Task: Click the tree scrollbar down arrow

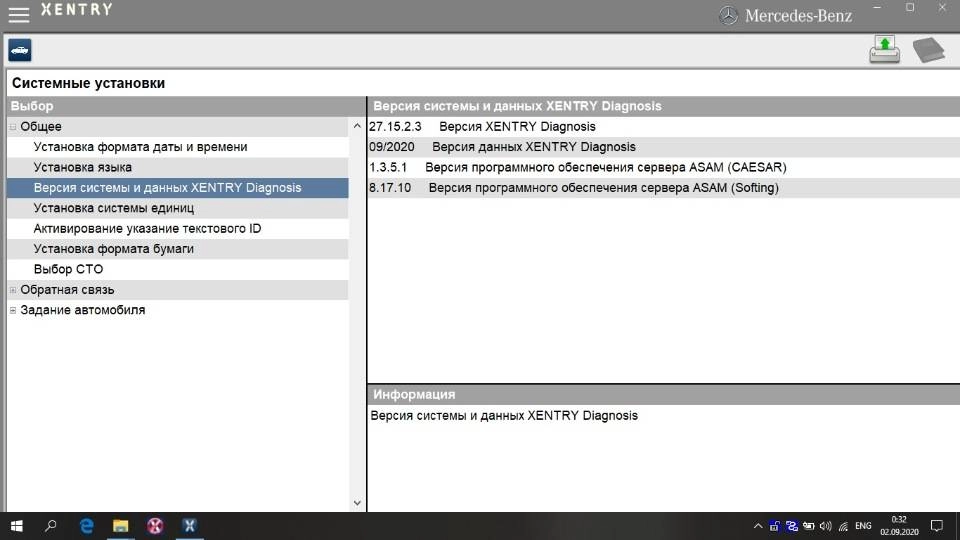Action: (x=358, y=503)
